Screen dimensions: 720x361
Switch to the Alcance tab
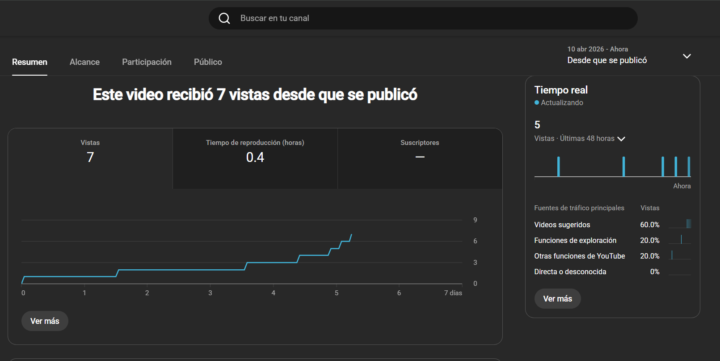tap(84, 62)
